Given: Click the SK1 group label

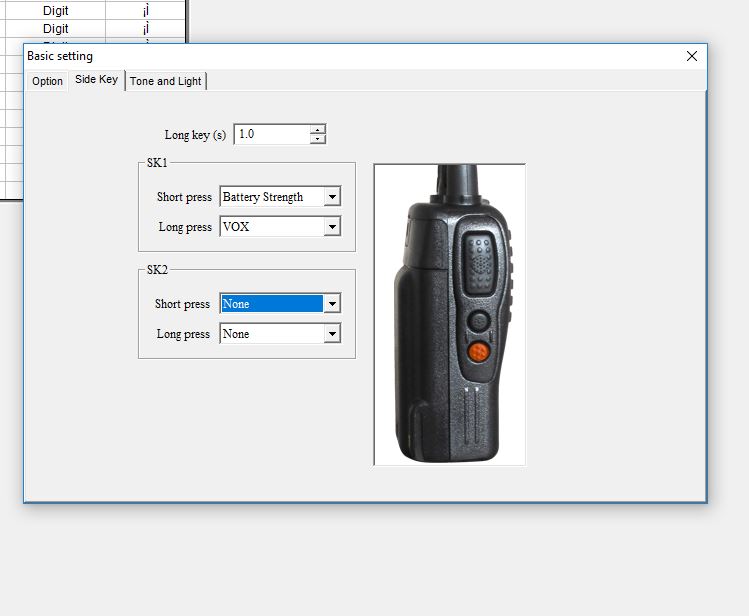Looking at the screenshot, I should coord(157,163).
